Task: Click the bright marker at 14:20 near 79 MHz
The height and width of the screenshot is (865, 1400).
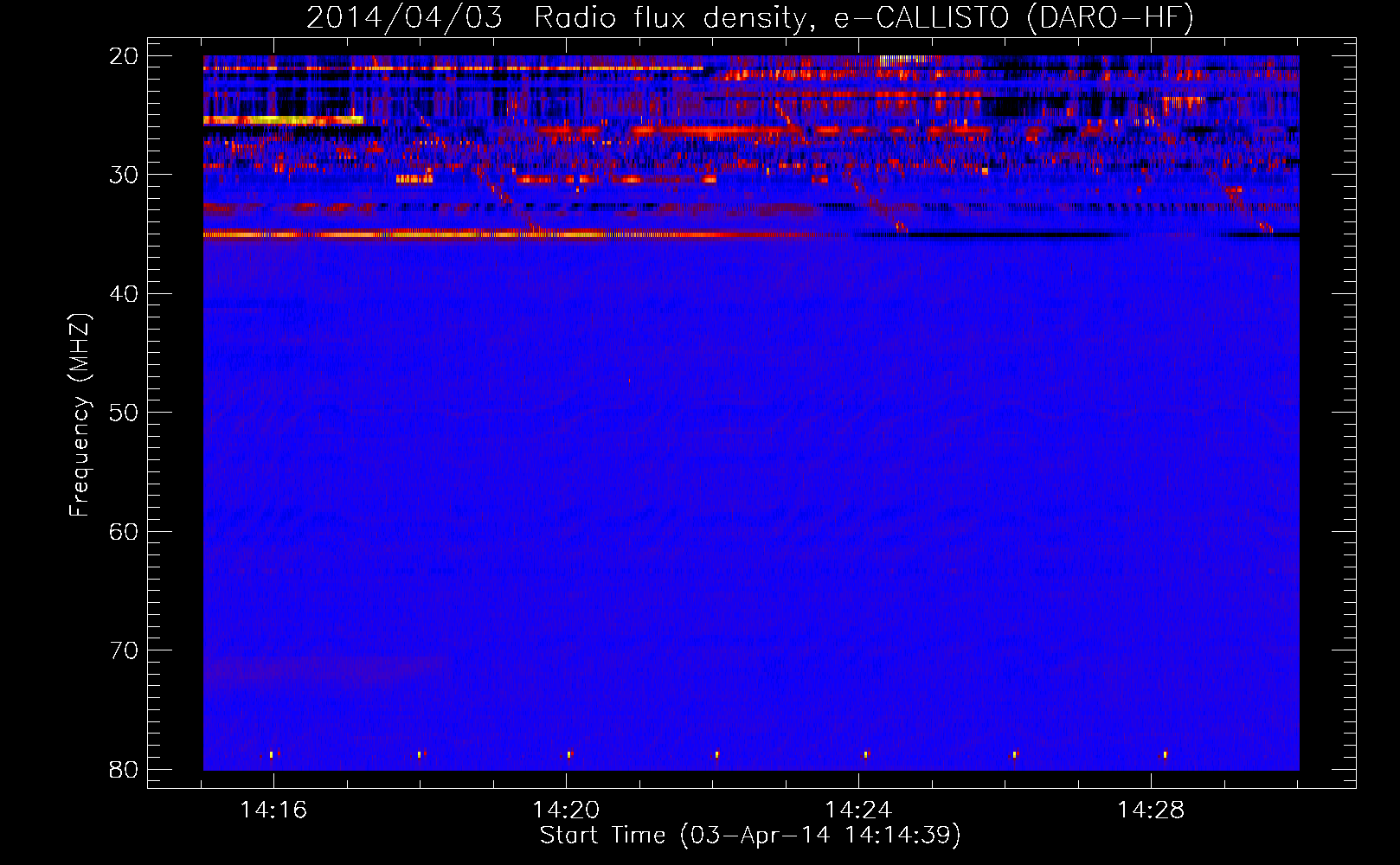Action: 569,754
